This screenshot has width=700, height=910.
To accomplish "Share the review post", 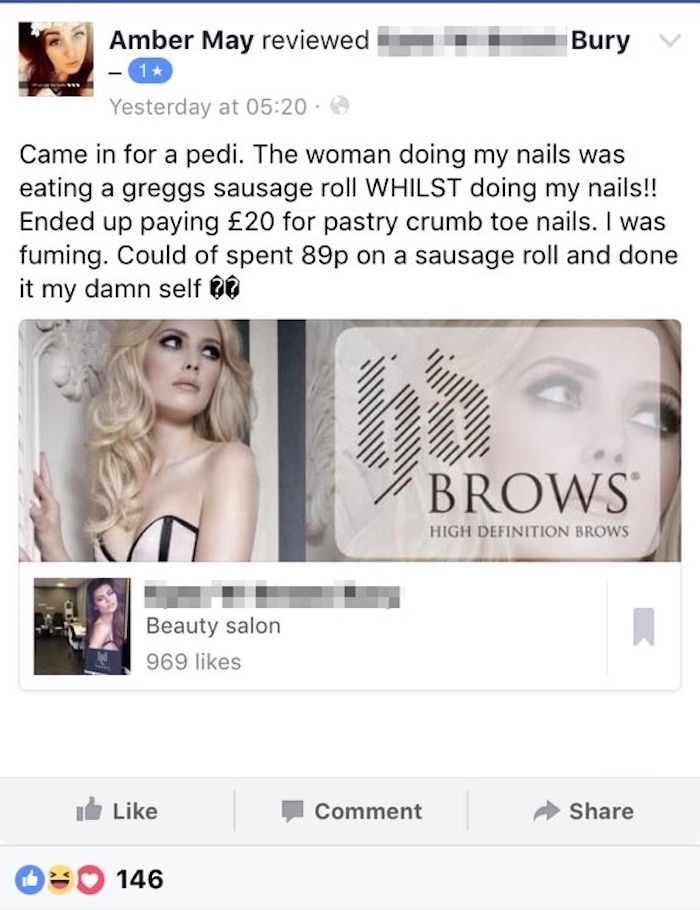I will 583,810.
